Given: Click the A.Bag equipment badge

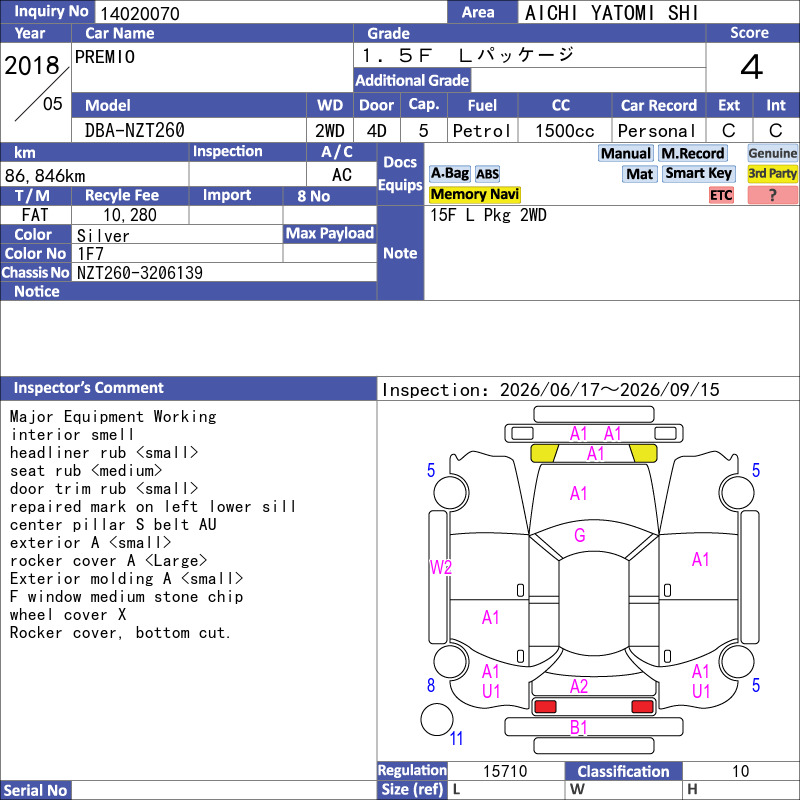Looking at the screenshot, I should pyautogui.click(x=449, y=173).
